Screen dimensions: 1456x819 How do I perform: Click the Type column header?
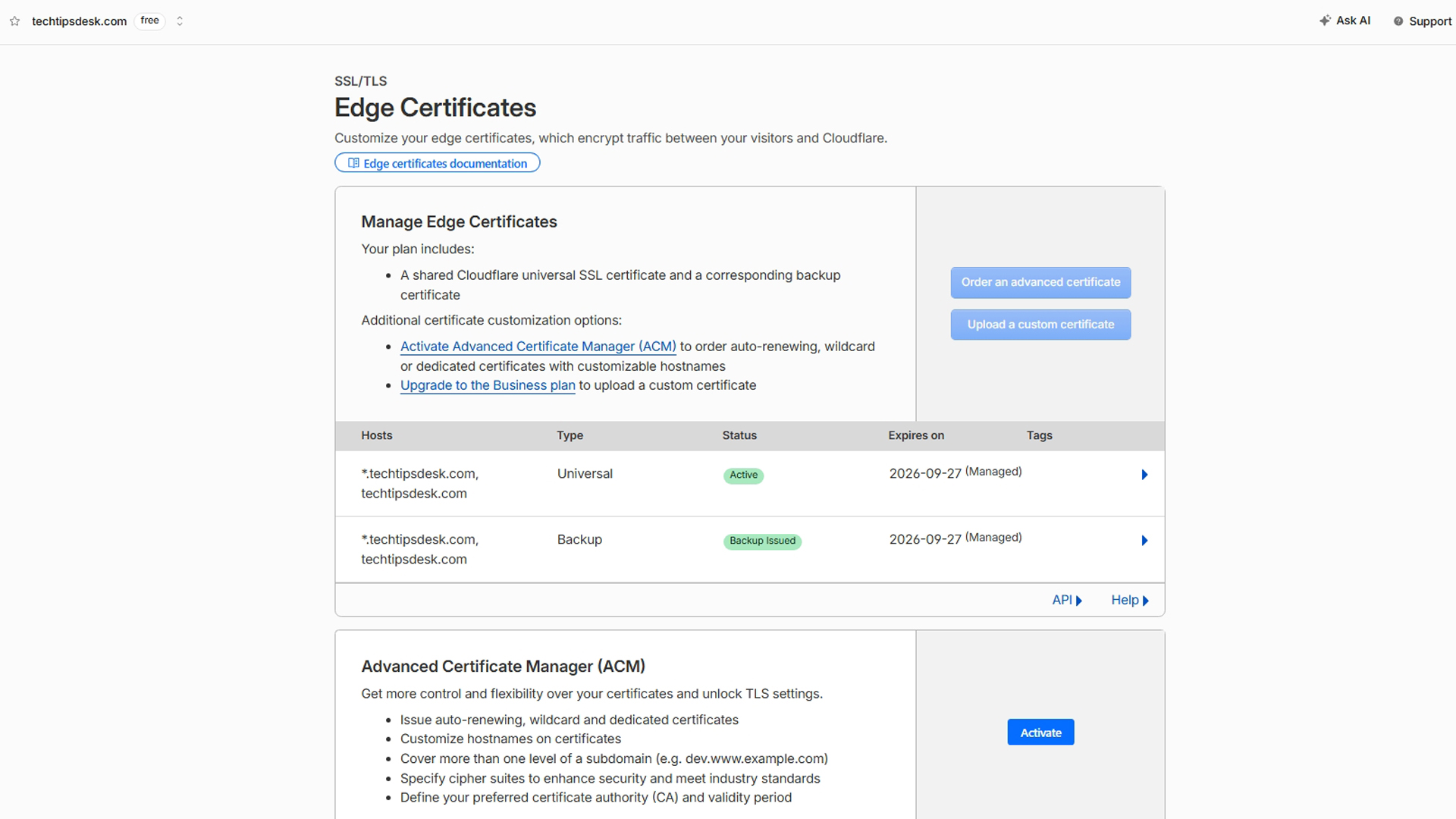tap(570, 435)
